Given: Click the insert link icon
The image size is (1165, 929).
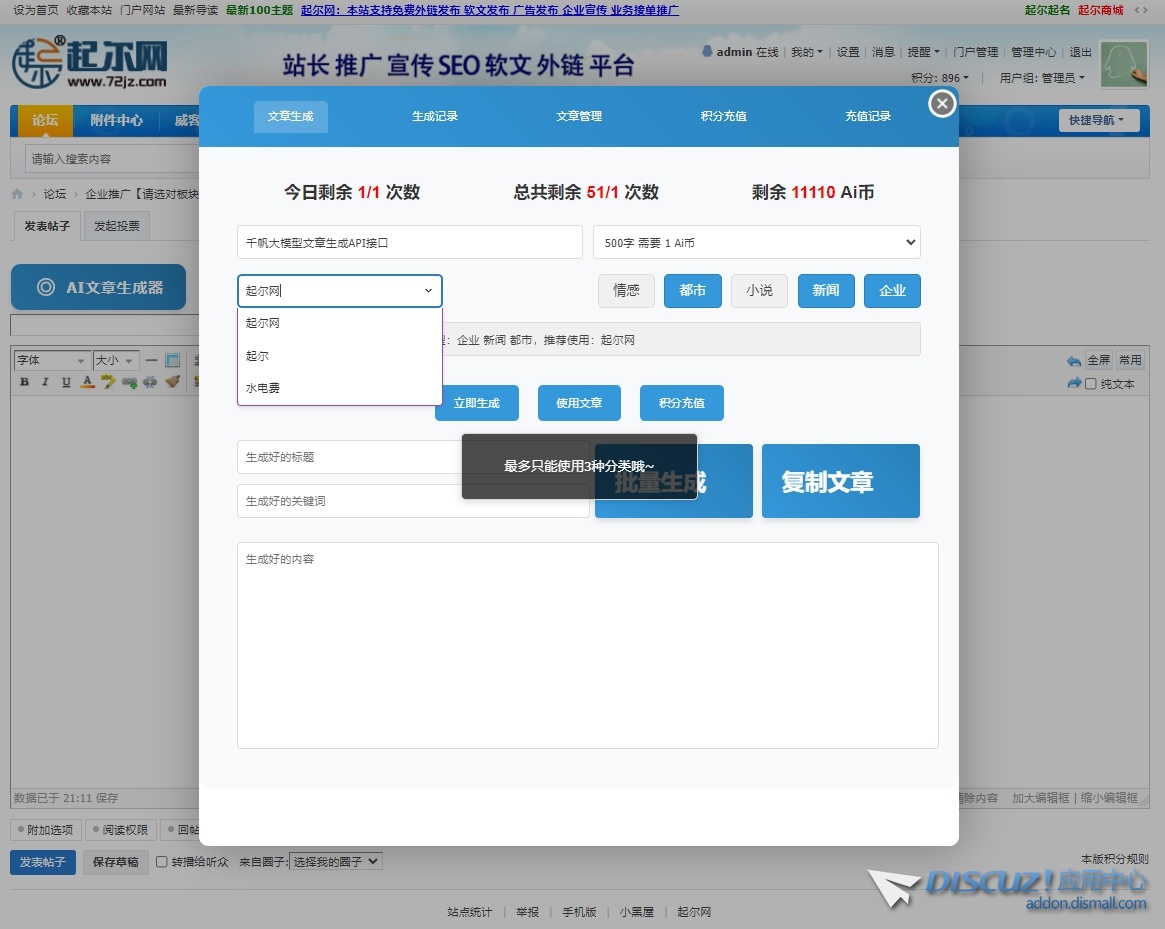Looking at the screenshot, I should pos(129,382).
